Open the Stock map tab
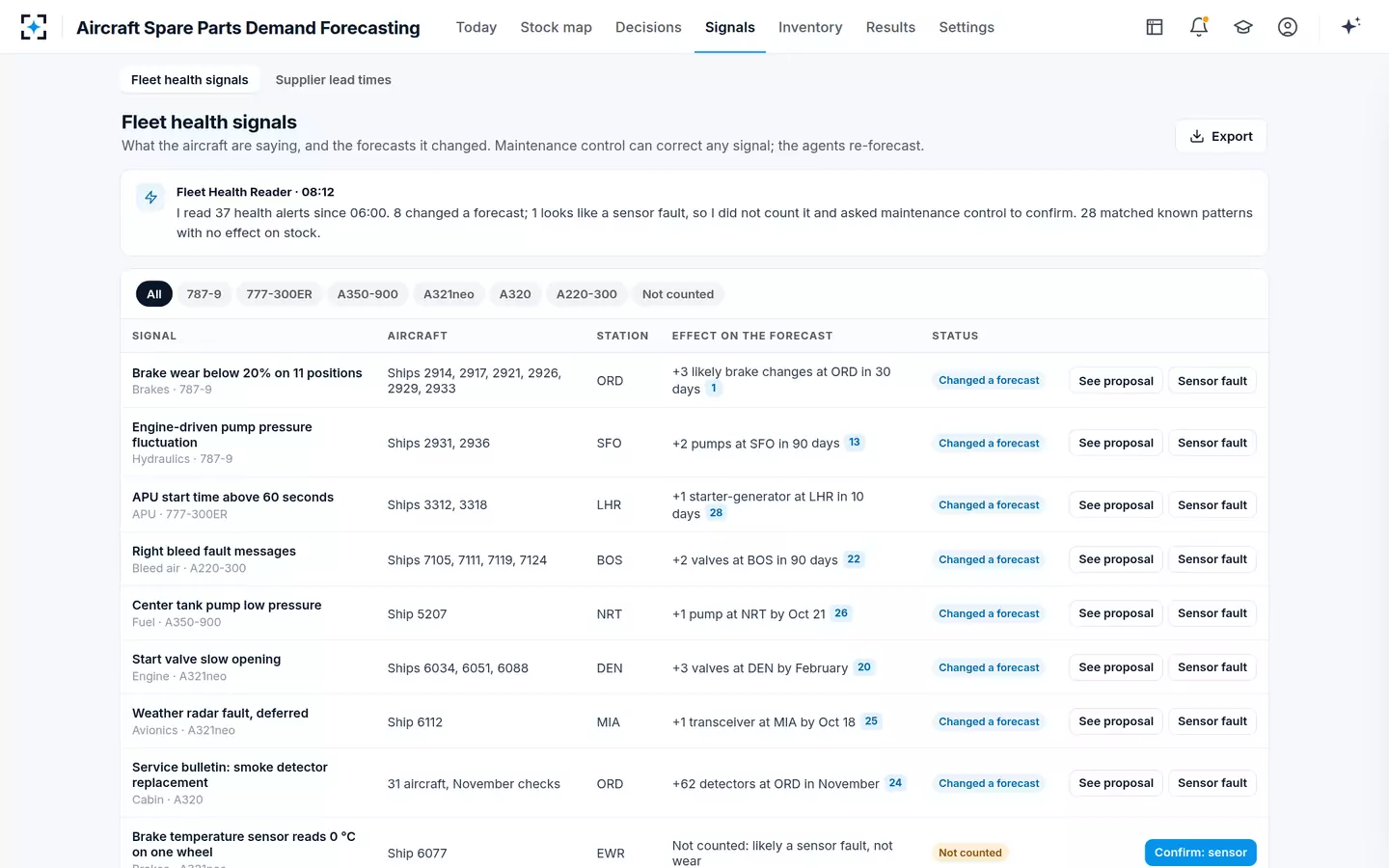Screen dimensions: 1389x868 557,27
